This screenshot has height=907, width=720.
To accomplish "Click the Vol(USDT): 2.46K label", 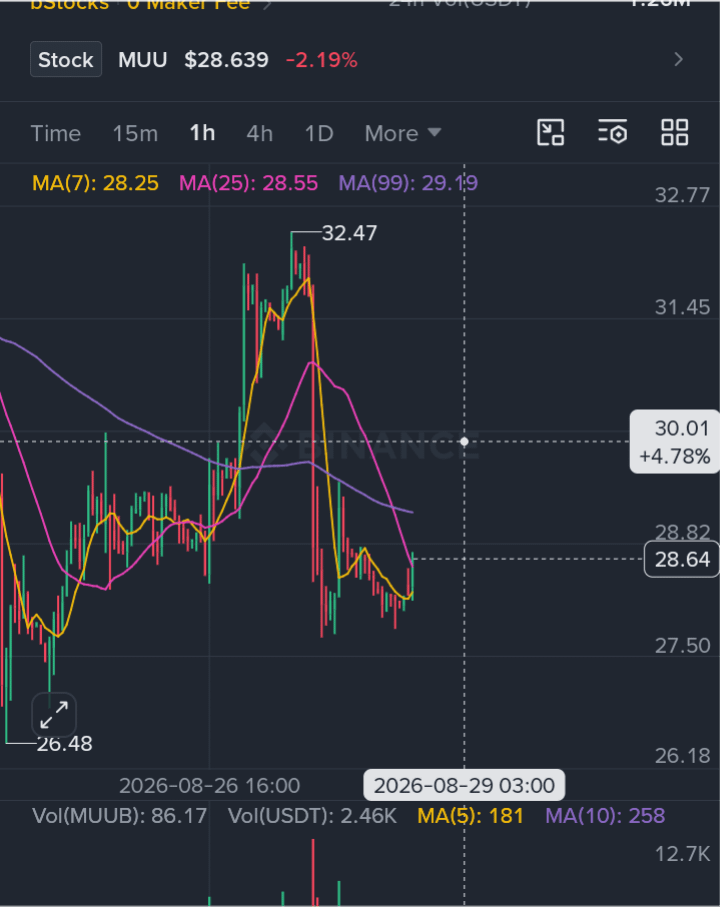I will [312, 816].
